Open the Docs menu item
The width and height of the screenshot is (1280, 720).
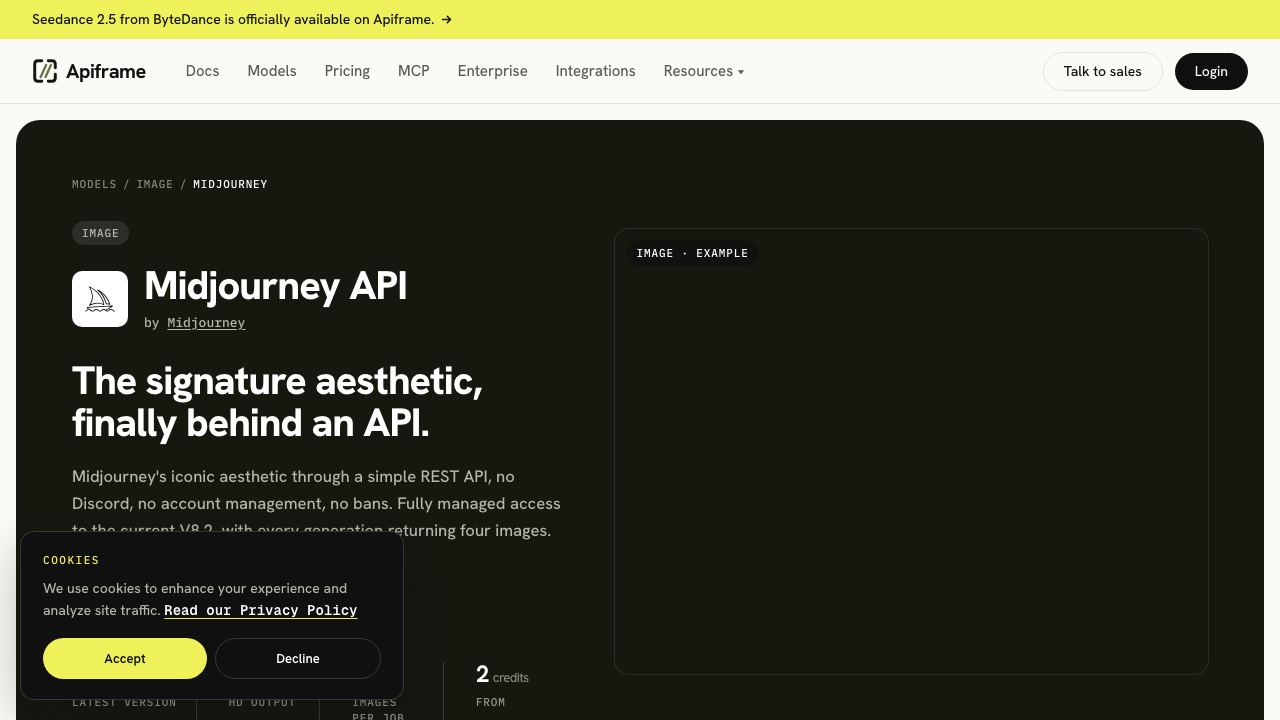pyautogui.click(x=202, y=71)
